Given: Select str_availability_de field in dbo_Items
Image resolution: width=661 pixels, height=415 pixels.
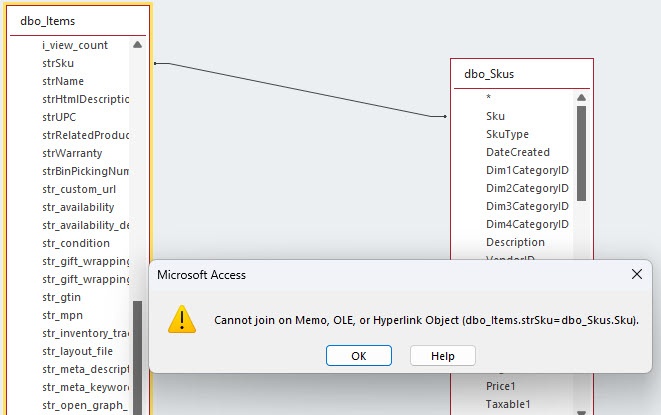Looking at the screenshot, I should (86, 225).
